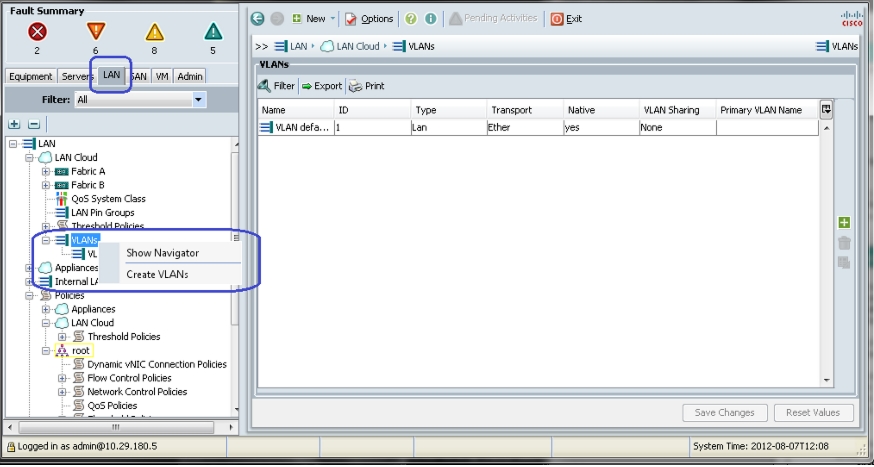Switch to the Equipment tab
Screen dimensions: 874x467
tap(31, 76)
